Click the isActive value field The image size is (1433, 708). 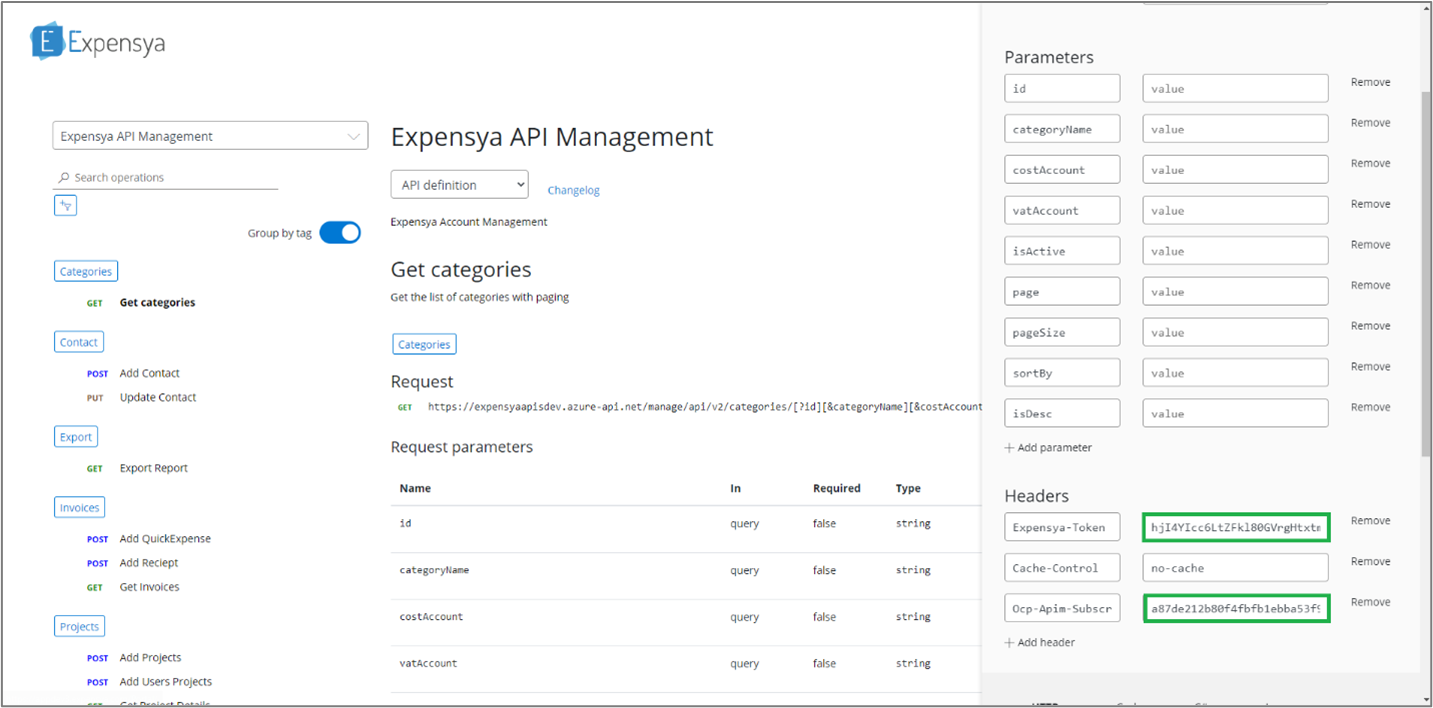coord(1235,251)
